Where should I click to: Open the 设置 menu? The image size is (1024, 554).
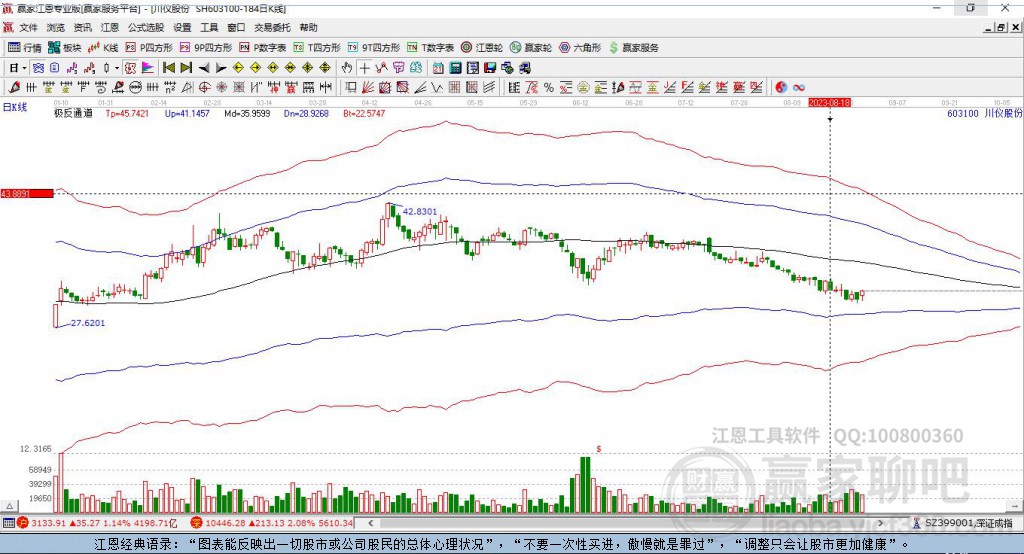point(182,27)
